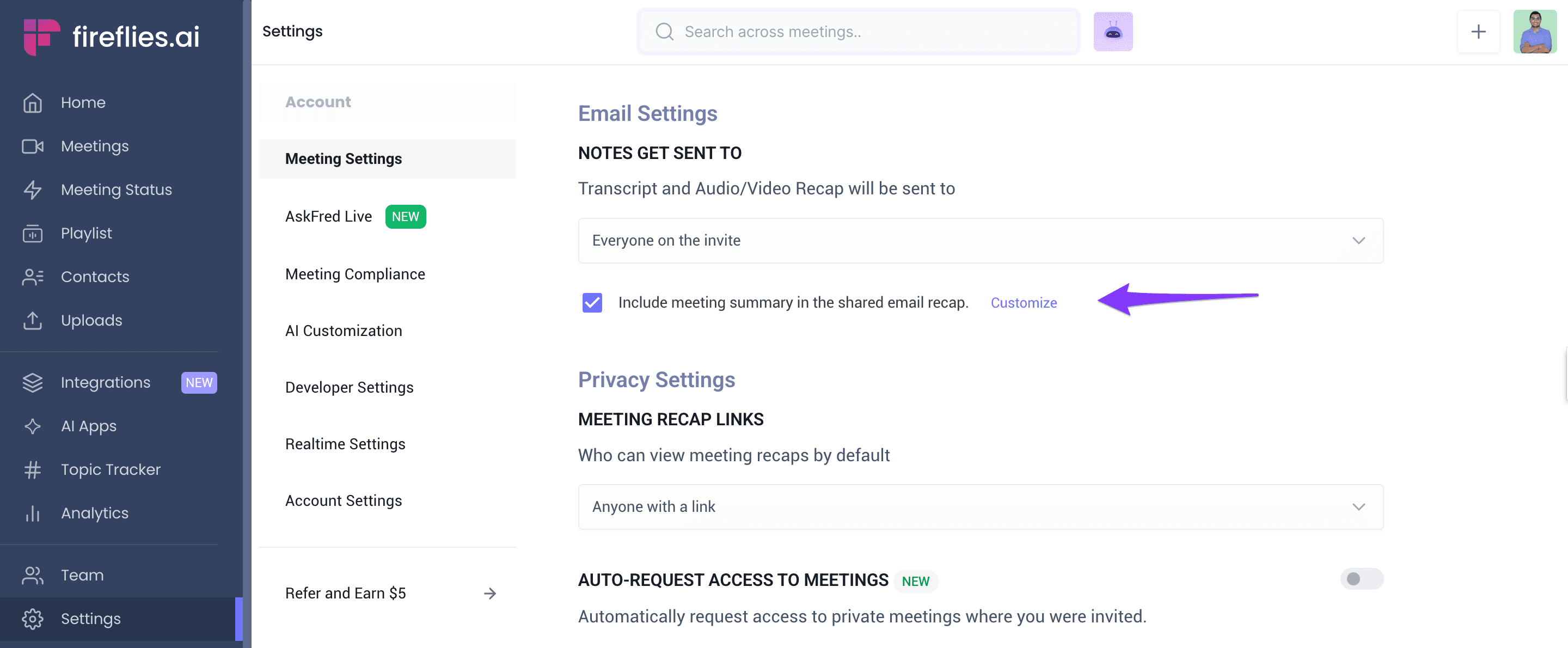Expand the meeting recap links chevron

(1358, 507)
